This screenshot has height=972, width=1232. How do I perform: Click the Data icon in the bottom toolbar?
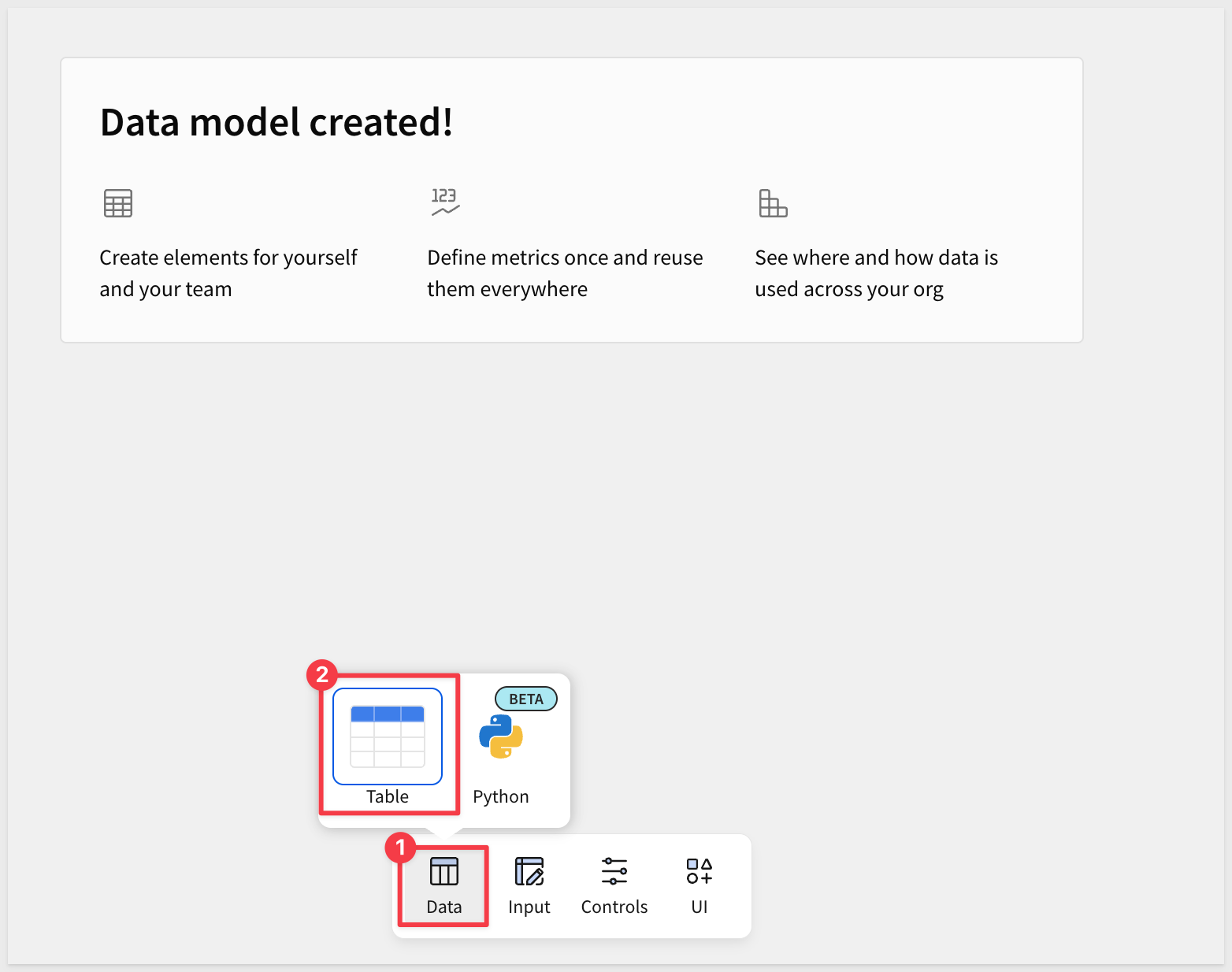click(443, 872)
